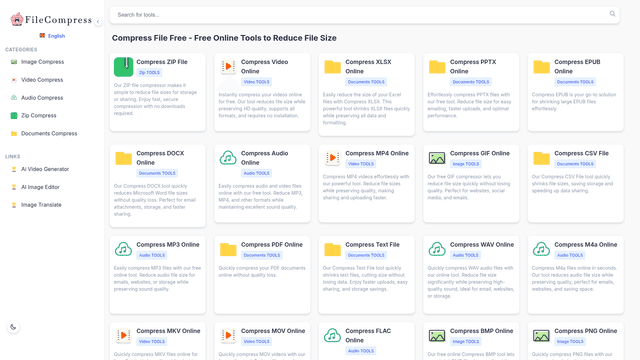This screenshot has height=360, width=640.
Task: Click the Compress PPTX Online folder icon
Action: 437,67
